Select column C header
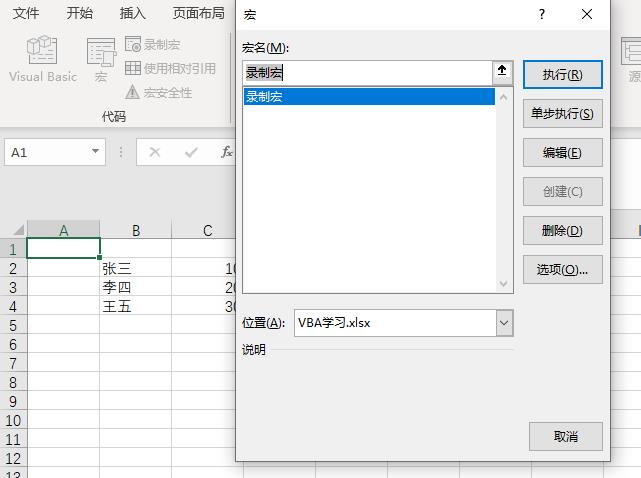Viewport: 641px width, 478px height. click(x=204, y=230)
